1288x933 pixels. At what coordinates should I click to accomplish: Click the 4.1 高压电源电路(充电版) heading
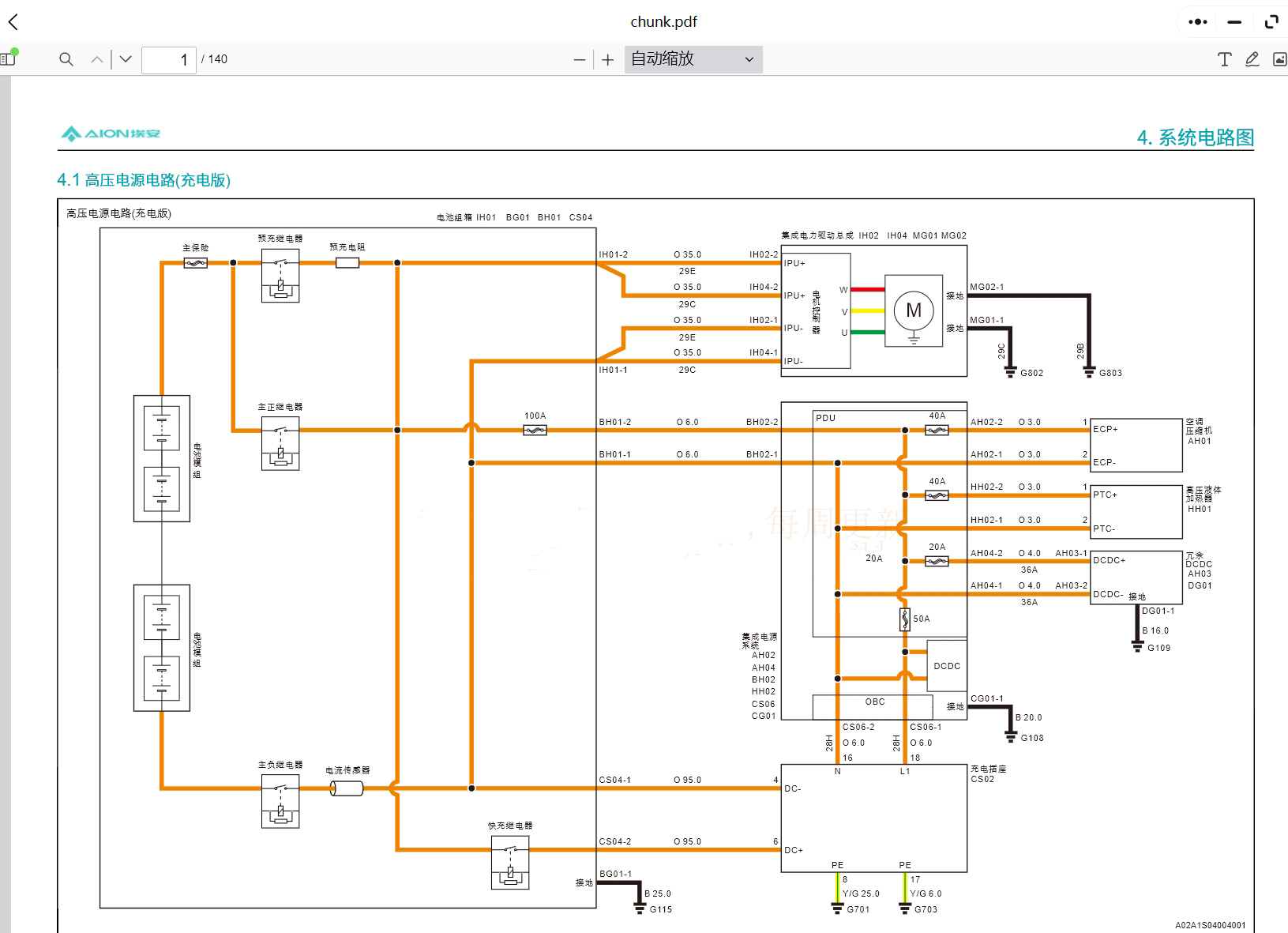click(x=144, y=180)
